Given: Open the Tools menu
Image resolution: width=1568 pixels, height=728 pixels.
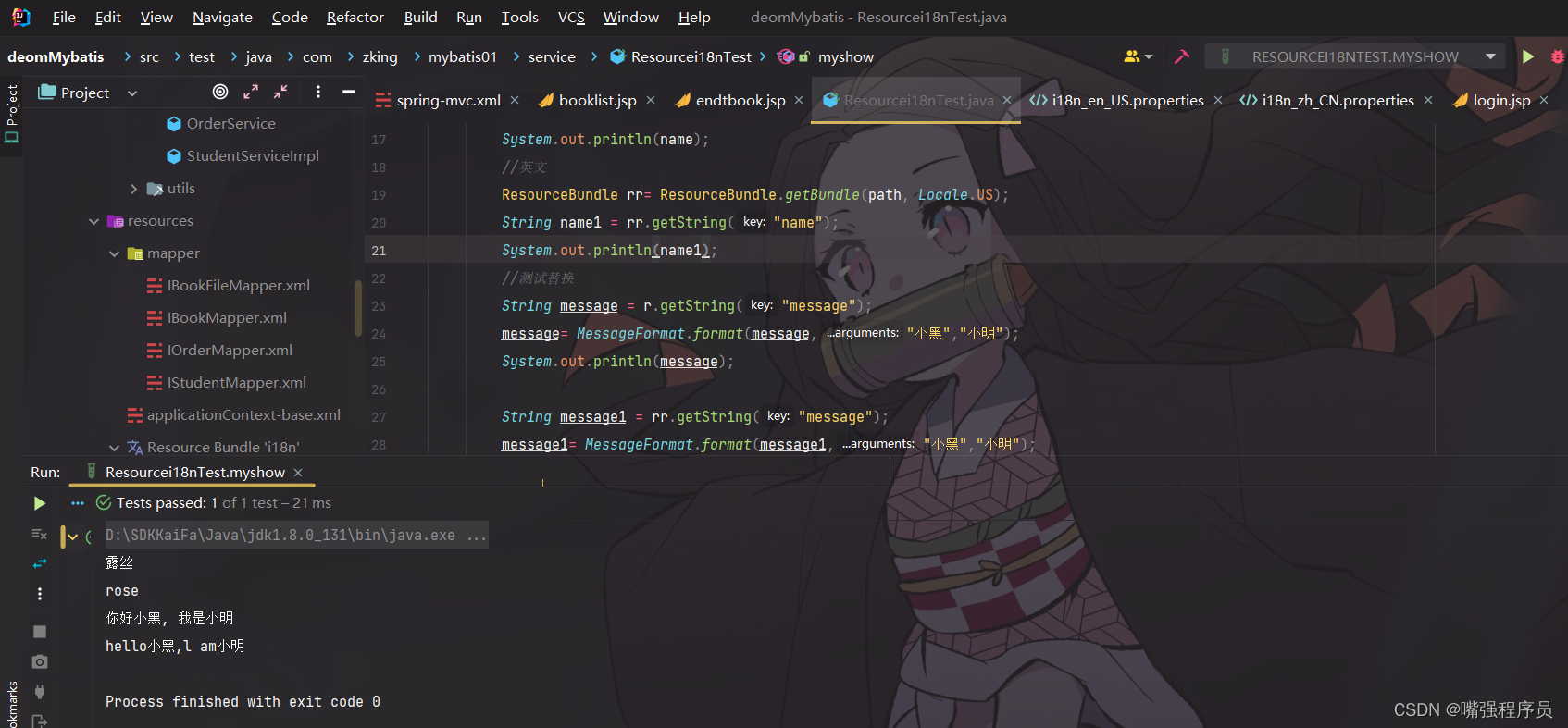Looking at the screenshot, I should click(519, 18).
